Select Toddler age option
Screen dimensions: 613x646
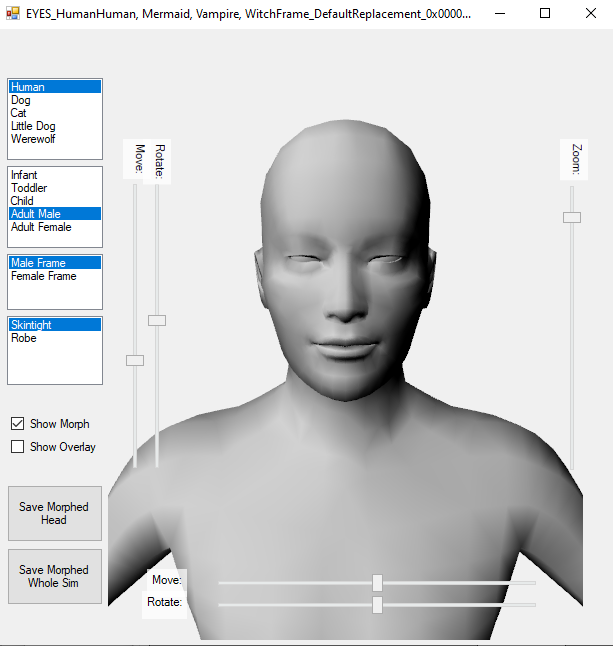pos(29,188)
